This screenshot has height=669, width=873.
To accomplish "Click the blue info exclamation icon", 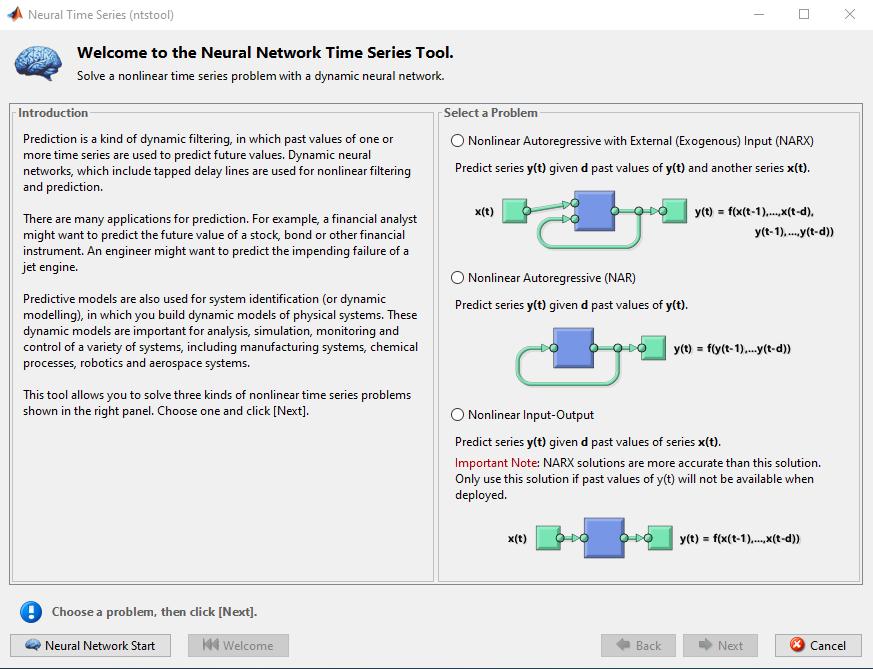I will click(31, 612).
